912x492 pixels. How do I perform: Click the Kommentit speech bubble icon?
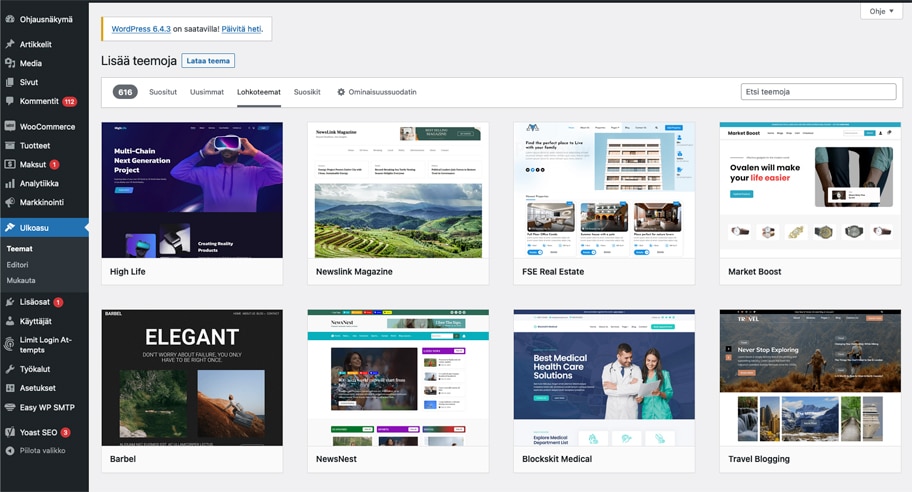tap(10, 101)
